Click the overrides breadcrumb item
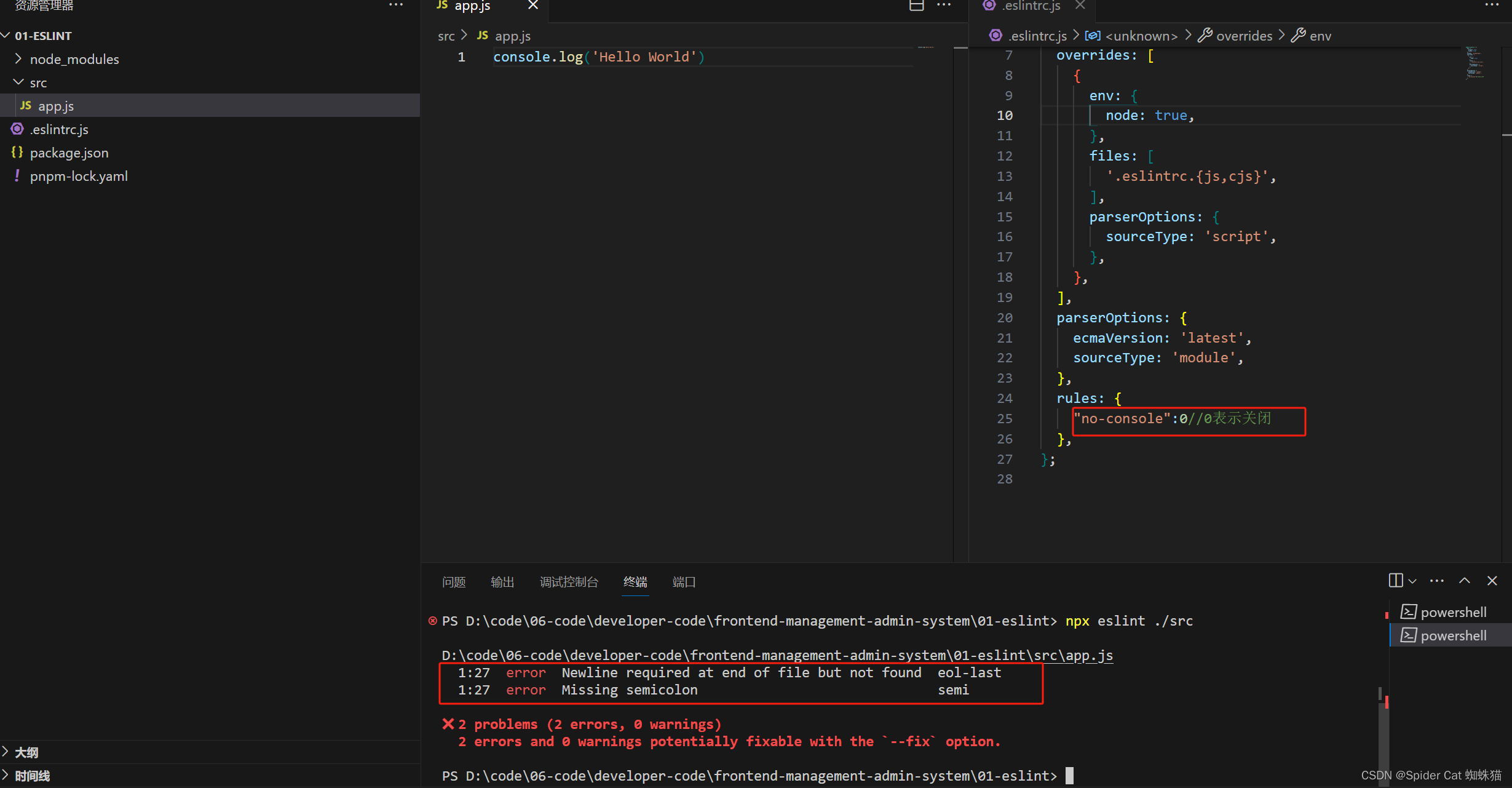Image resolution: width=1512 pixels, height=788 pixels. 1245,36
